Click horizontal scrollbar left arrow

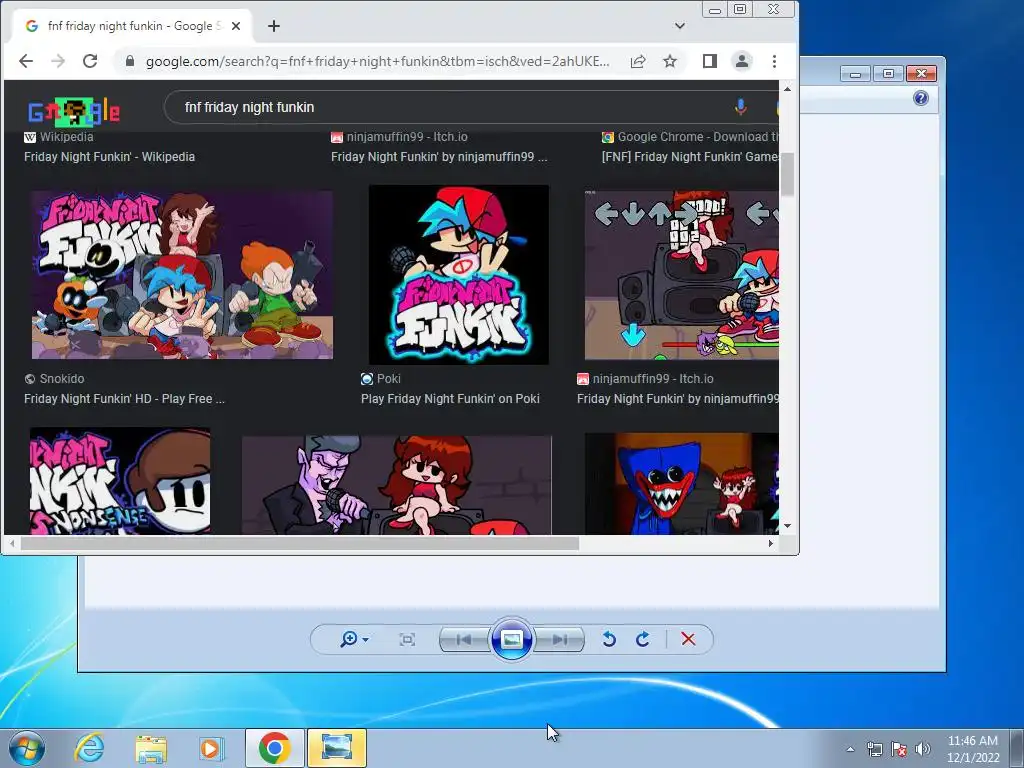tap(12, 543)
